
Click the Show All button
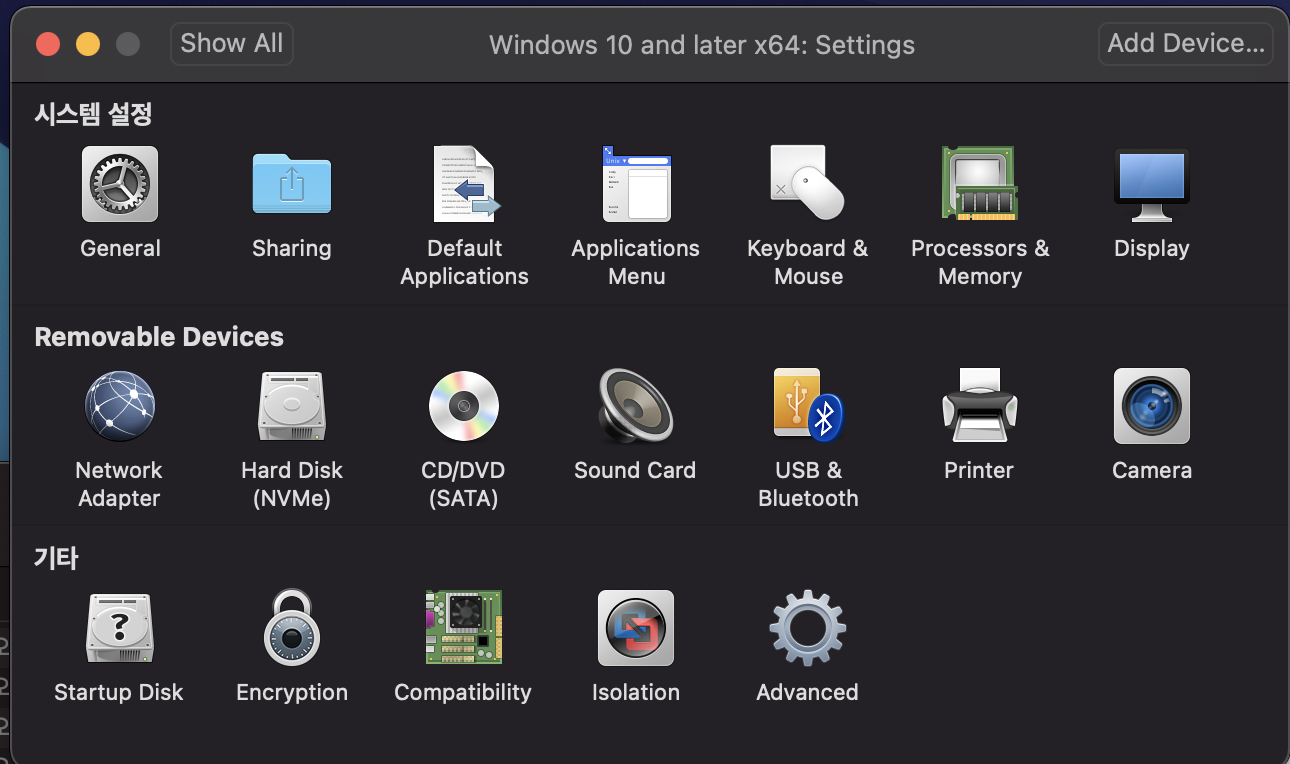(232, 44)
